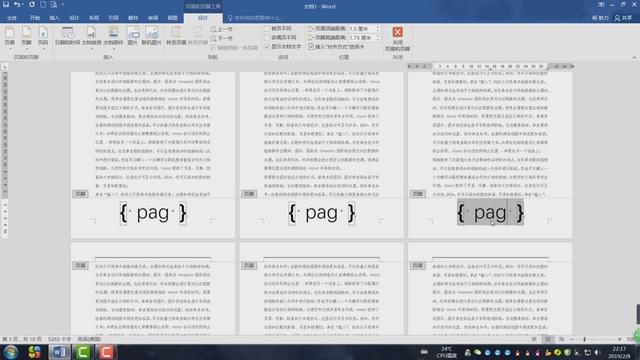Toggle Different Odd & Even Pages checkbox

pos(267,38)
